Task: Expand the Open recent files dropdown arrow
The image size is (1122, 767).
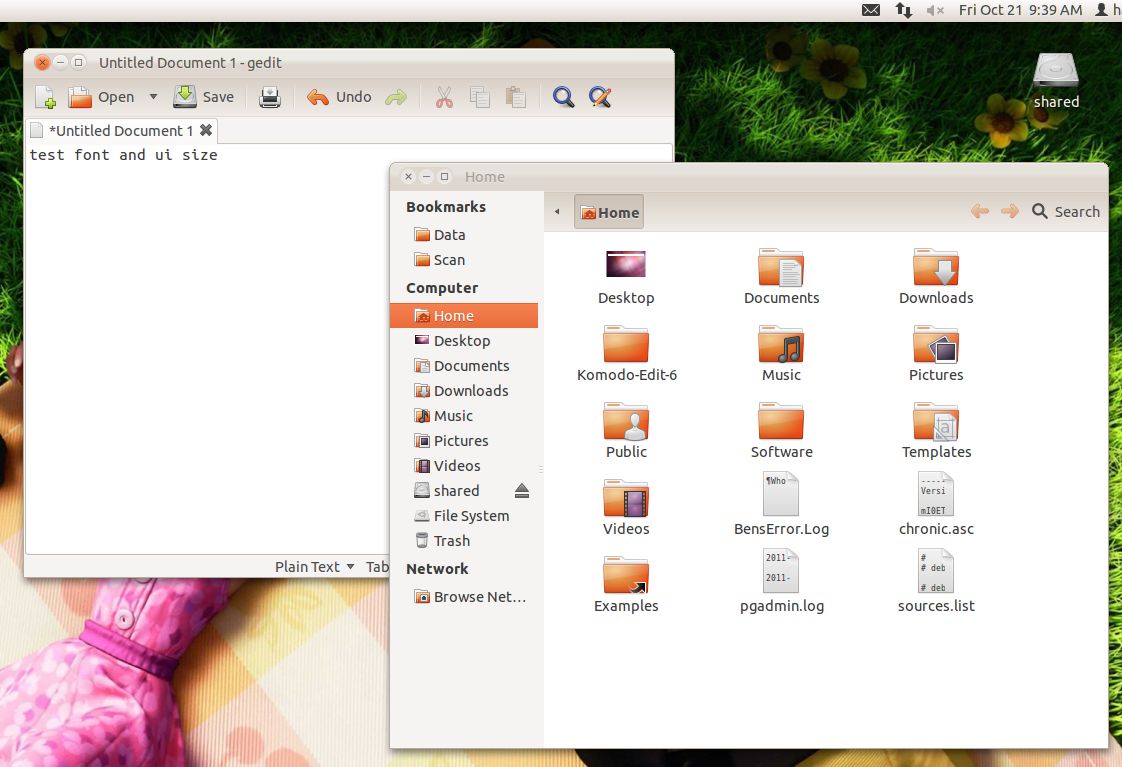Action: click(x=153, y=97)
